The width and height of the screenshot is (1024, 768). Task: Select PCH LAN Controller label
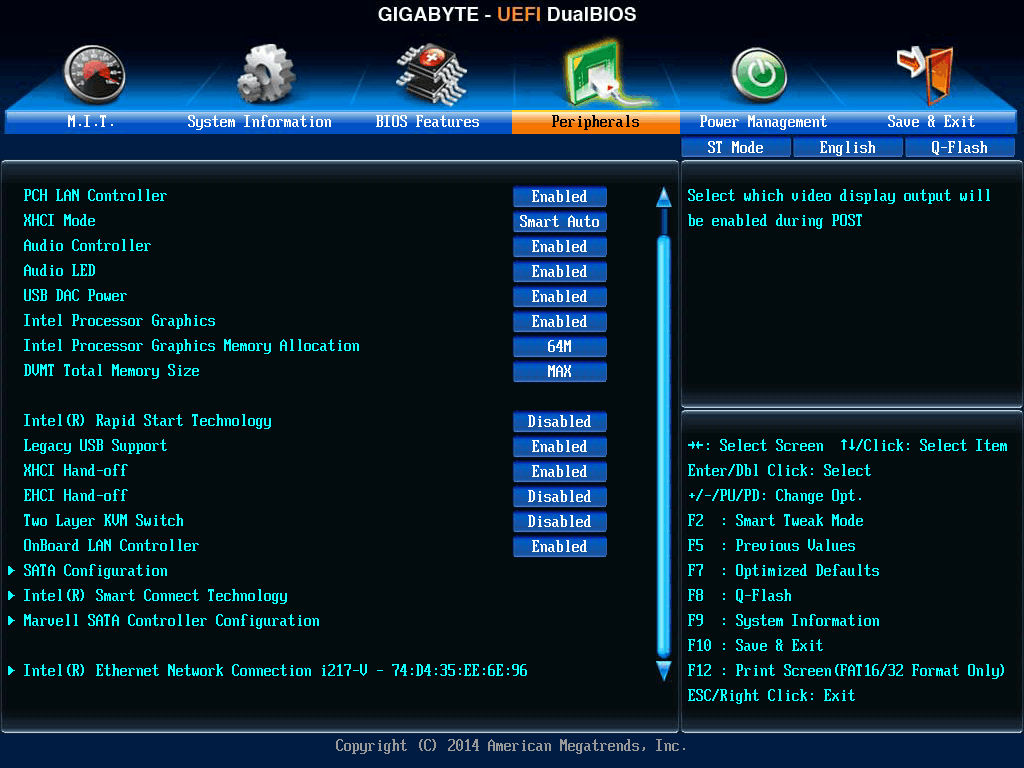pyautogui.click(x=95, y=196)
